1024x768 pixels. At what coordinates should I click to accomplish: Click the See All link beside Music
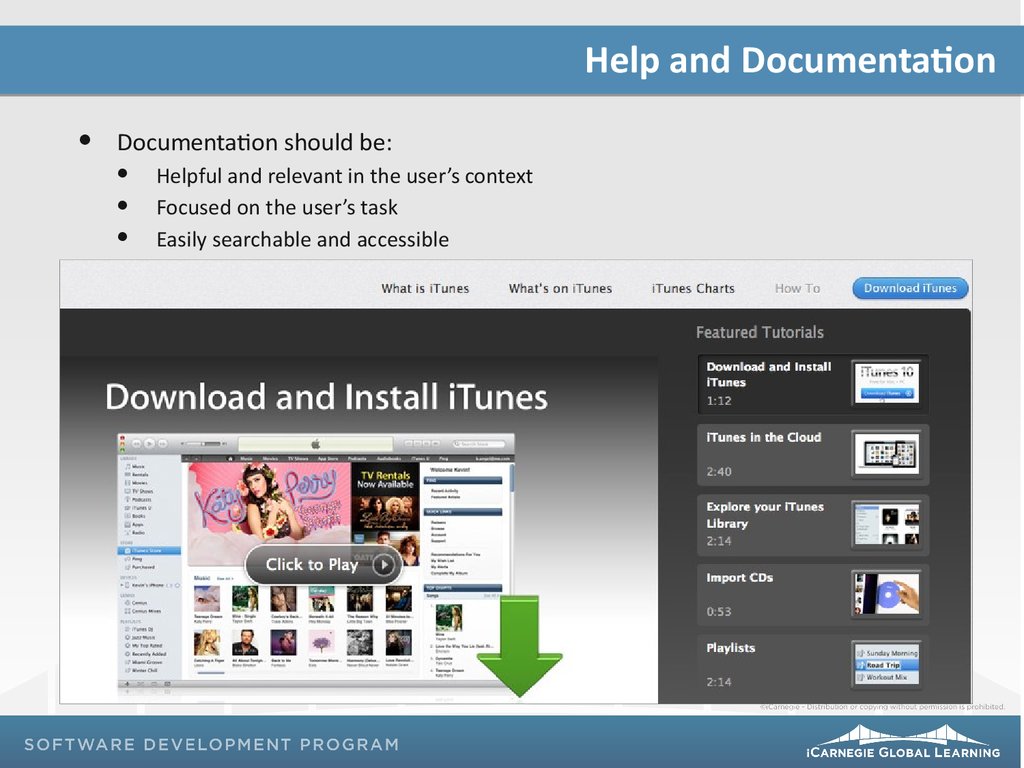(225, 579)
